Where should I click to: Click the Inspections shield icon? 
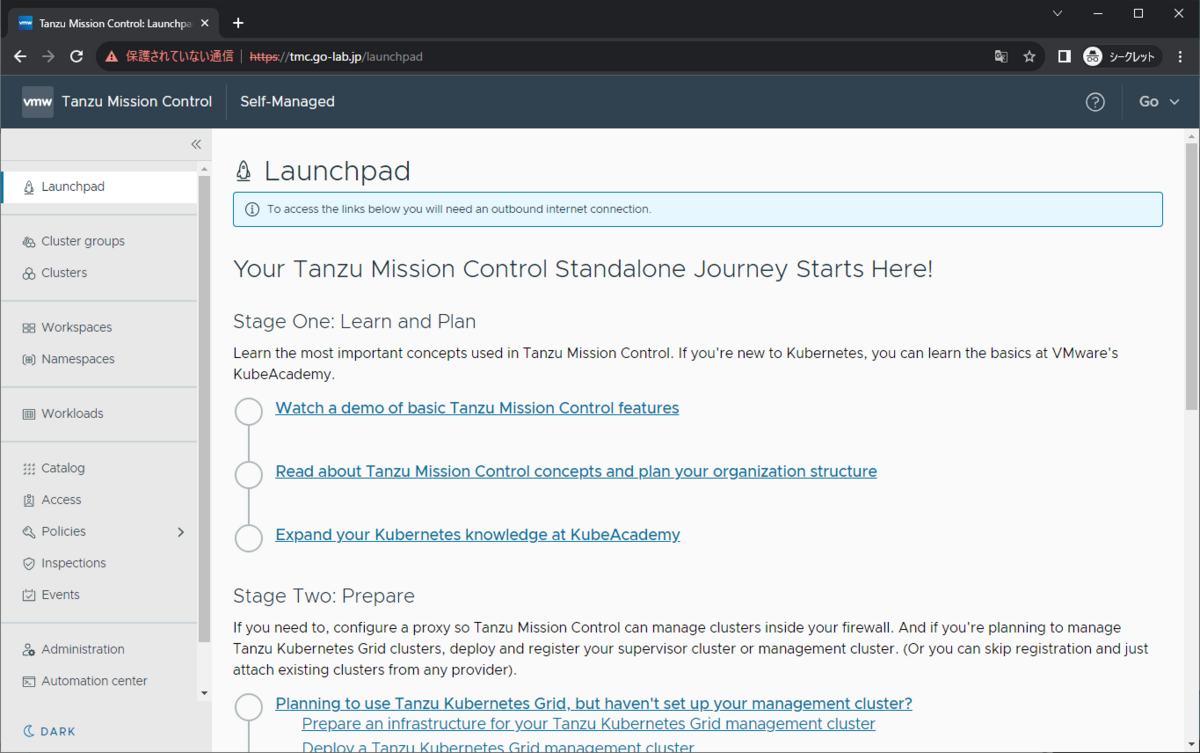29,563
